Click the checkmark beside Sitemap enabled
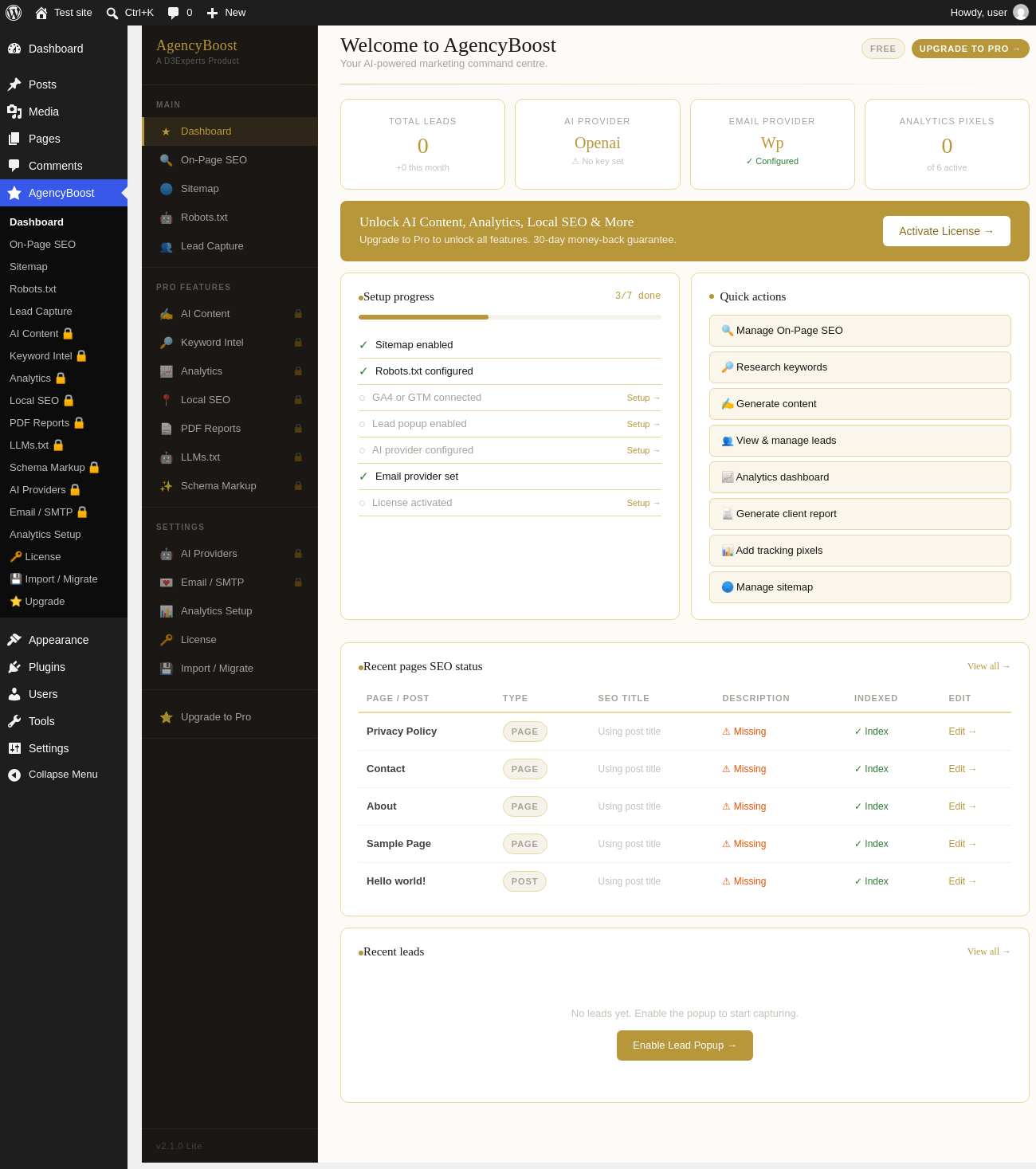This screenshot has width=1036, height=1169. 363,345
